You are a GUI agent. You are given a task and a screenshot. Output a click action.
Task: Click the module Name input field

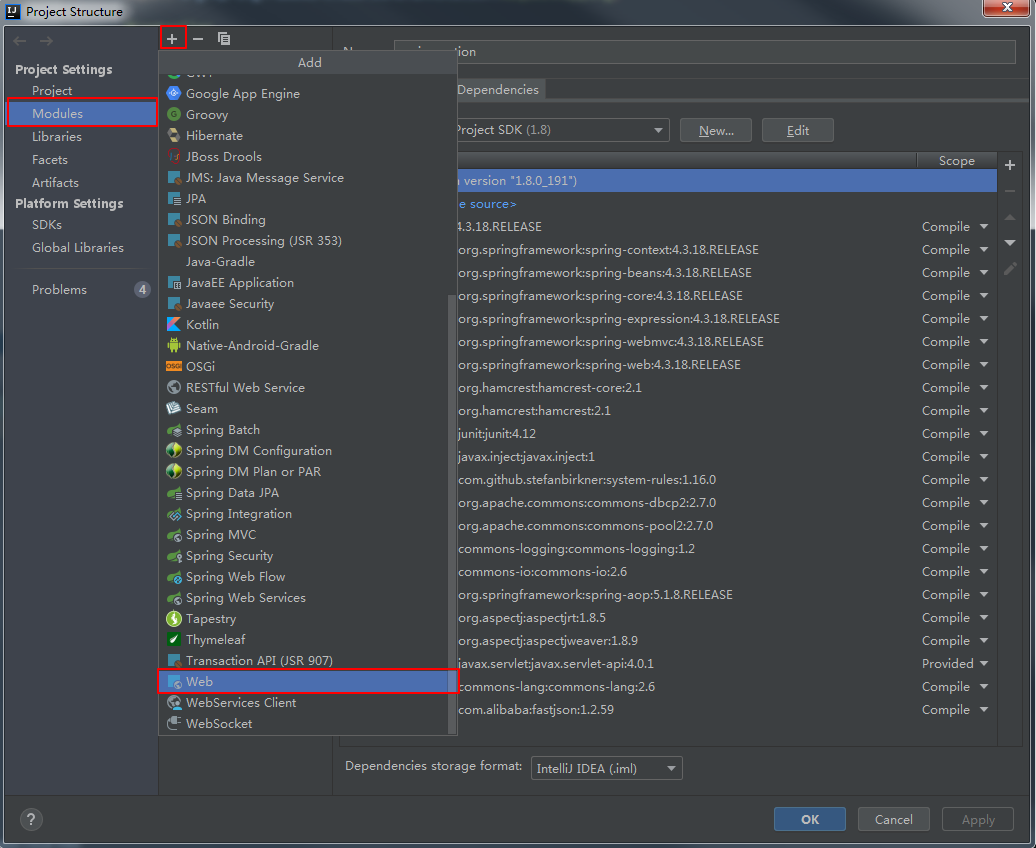[x=704, y=52]
